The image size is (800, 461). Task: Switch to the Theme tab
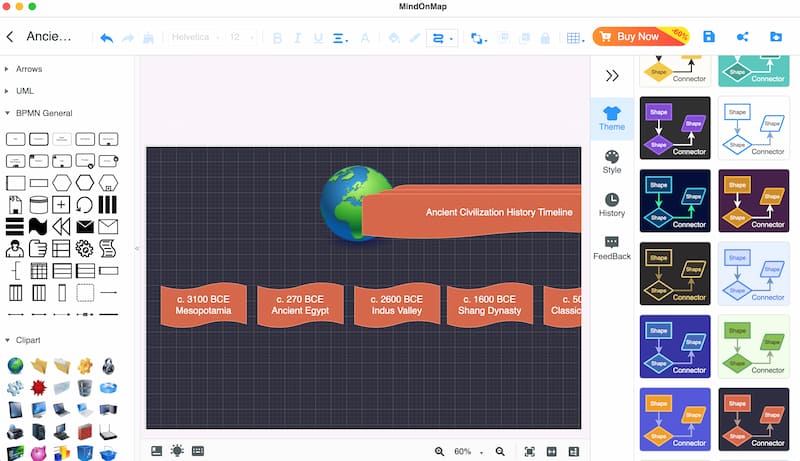[x=612, y=119]
